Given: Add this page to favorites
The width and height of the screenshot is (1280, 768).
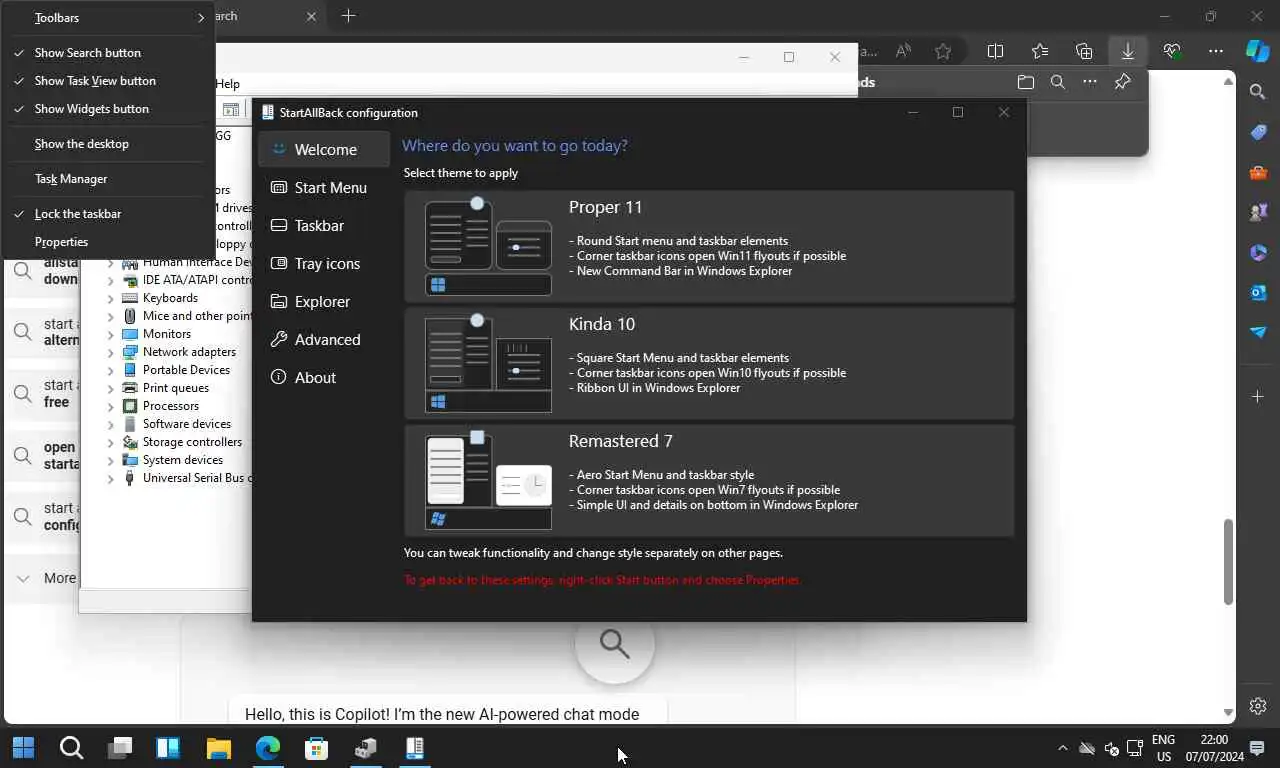Looking at the screenshot, I should 943,51.
